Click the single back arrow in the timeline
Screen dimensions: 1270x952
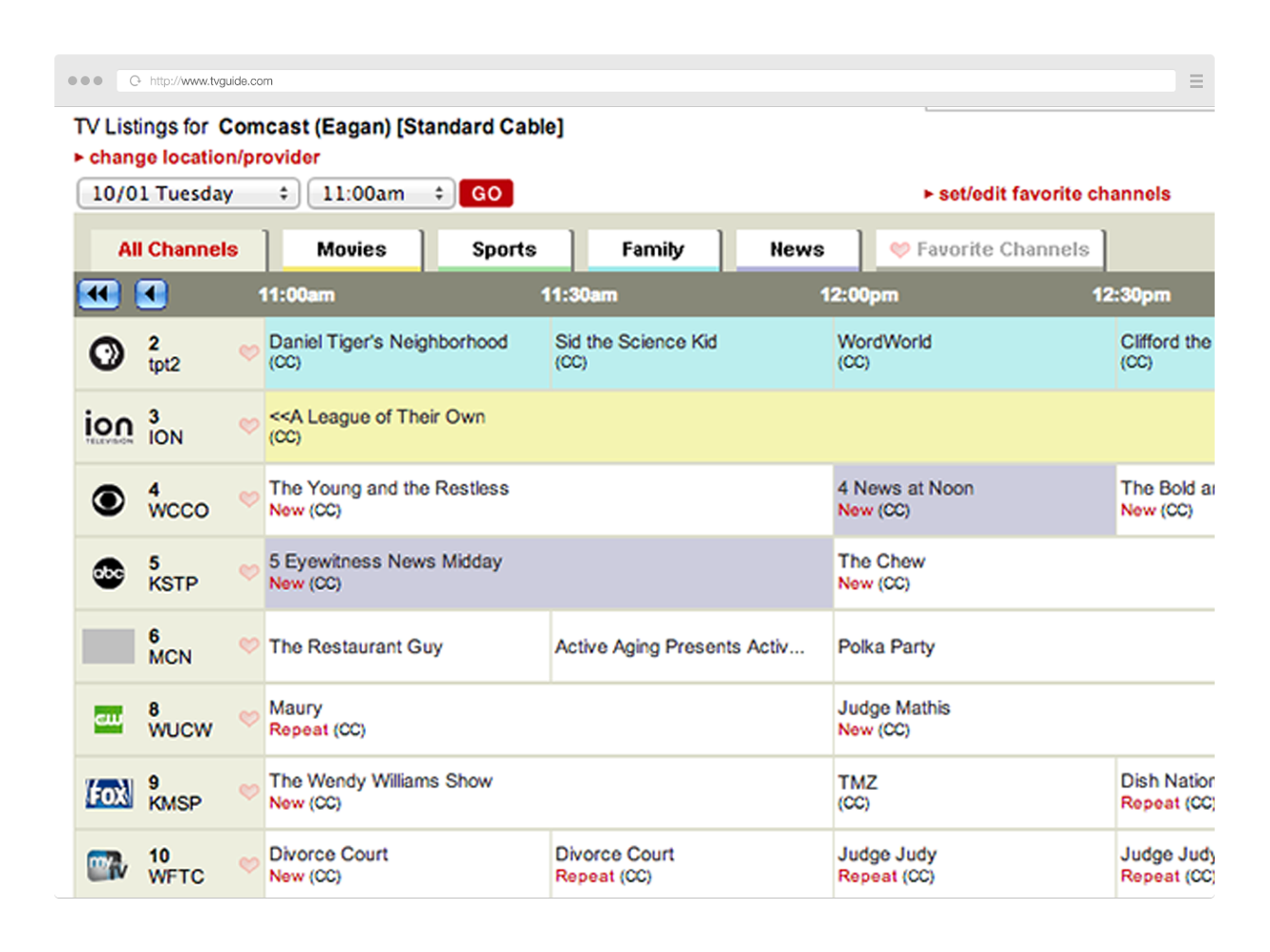[150, 295]
